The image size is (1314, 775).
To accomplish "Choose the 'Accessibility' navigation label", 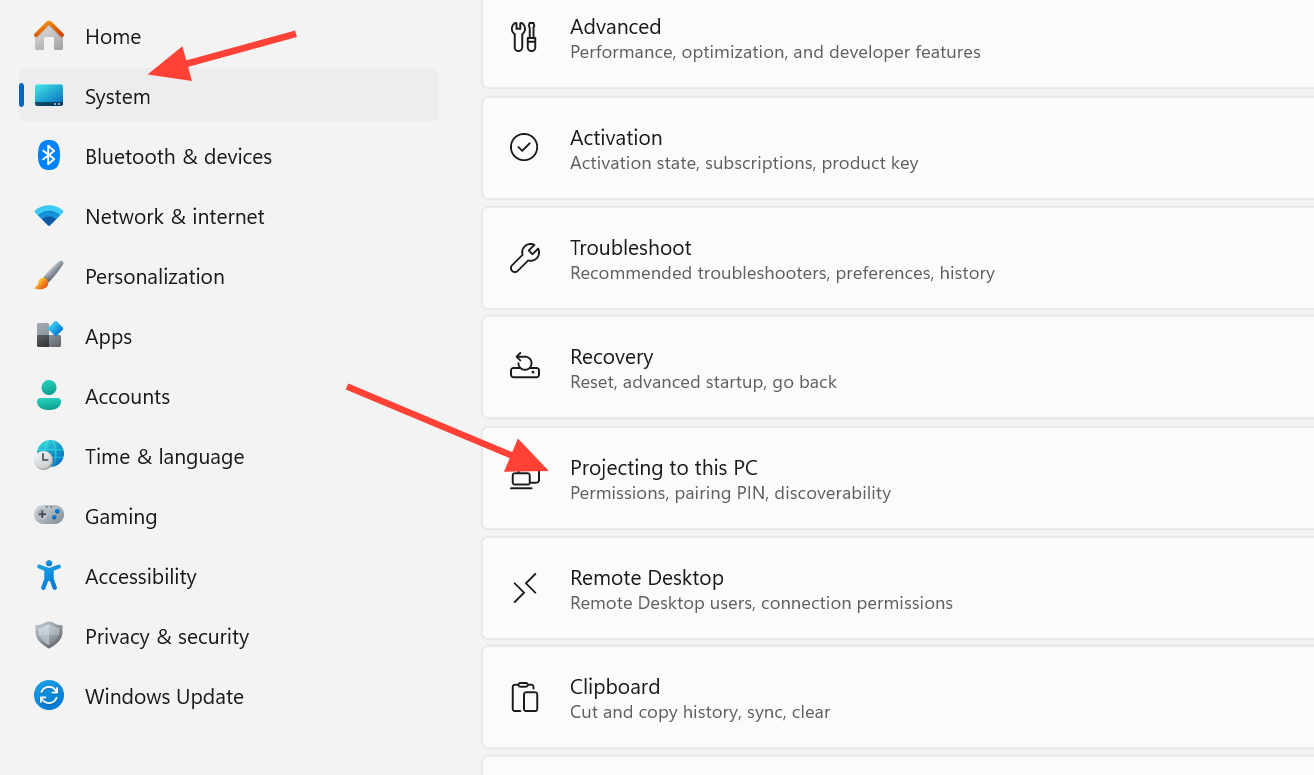I will (141, 577).
